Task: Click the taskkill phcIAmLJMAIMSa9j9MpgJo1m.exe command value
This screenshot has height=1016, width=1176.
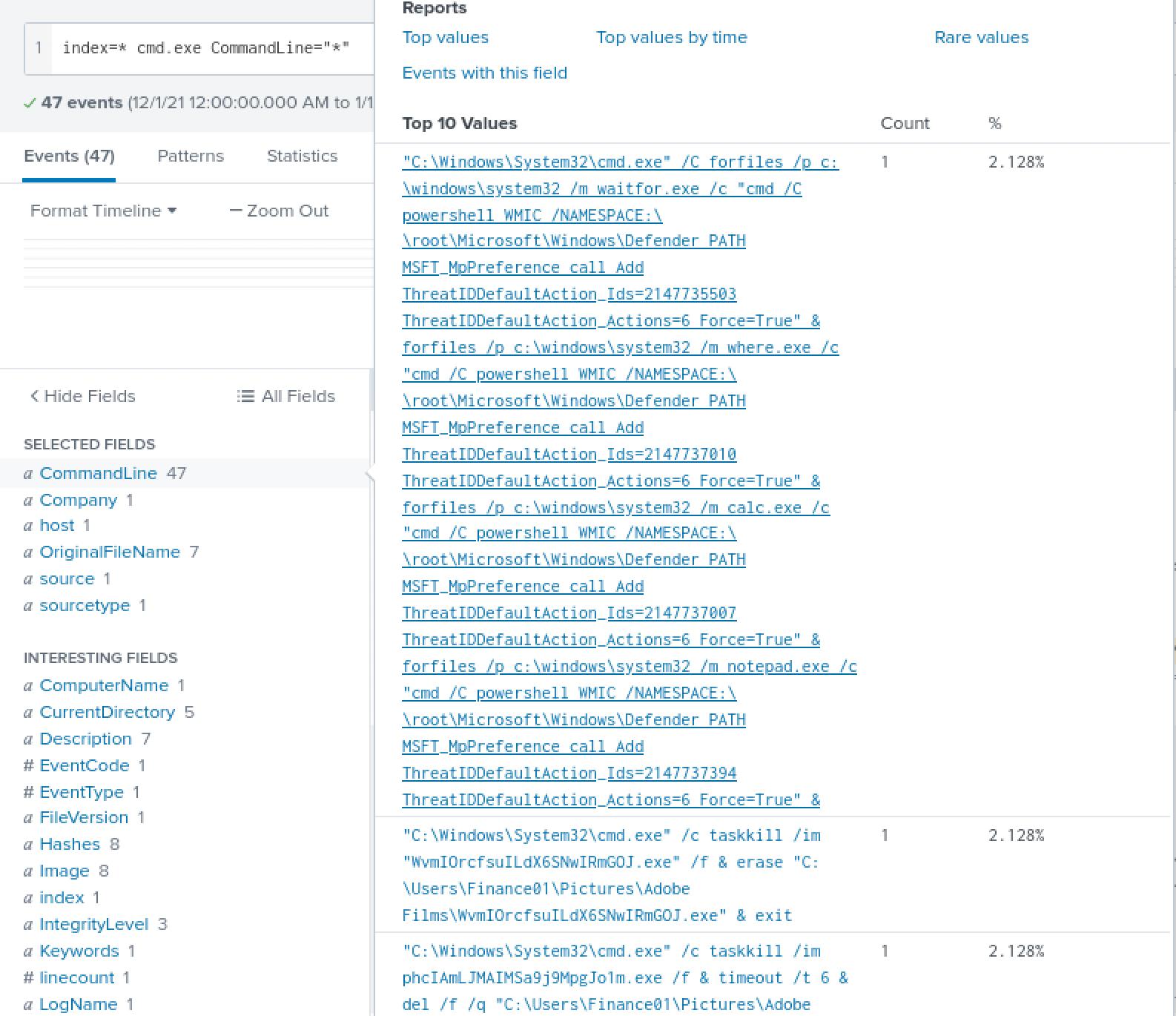Action: pyautogui.click(x=625, y=977)
